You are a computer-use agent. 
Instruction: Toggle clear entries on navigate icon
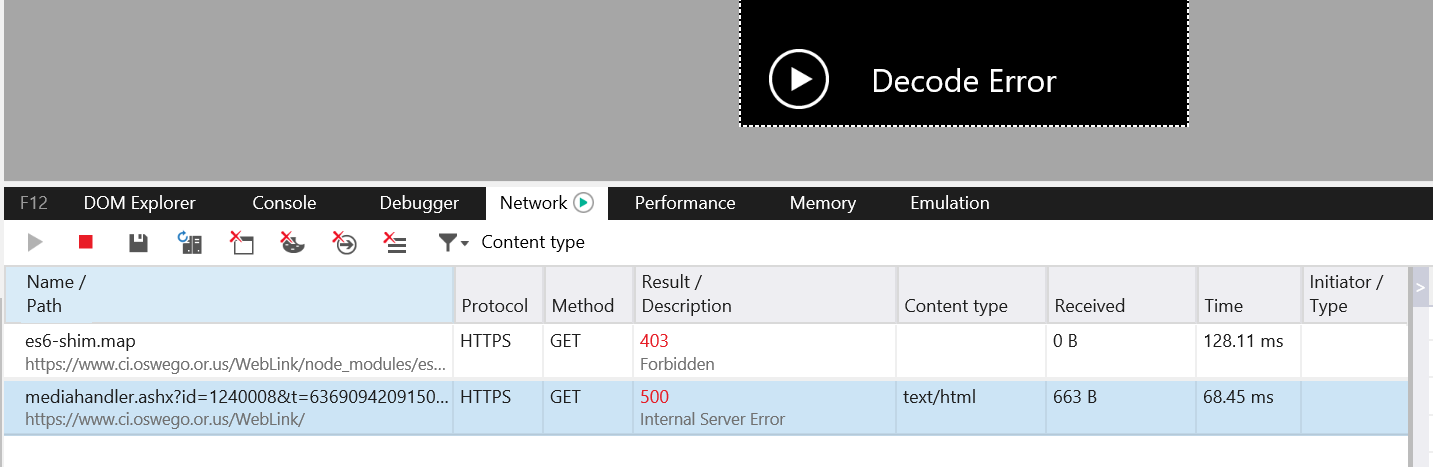(x=344, y=242)
